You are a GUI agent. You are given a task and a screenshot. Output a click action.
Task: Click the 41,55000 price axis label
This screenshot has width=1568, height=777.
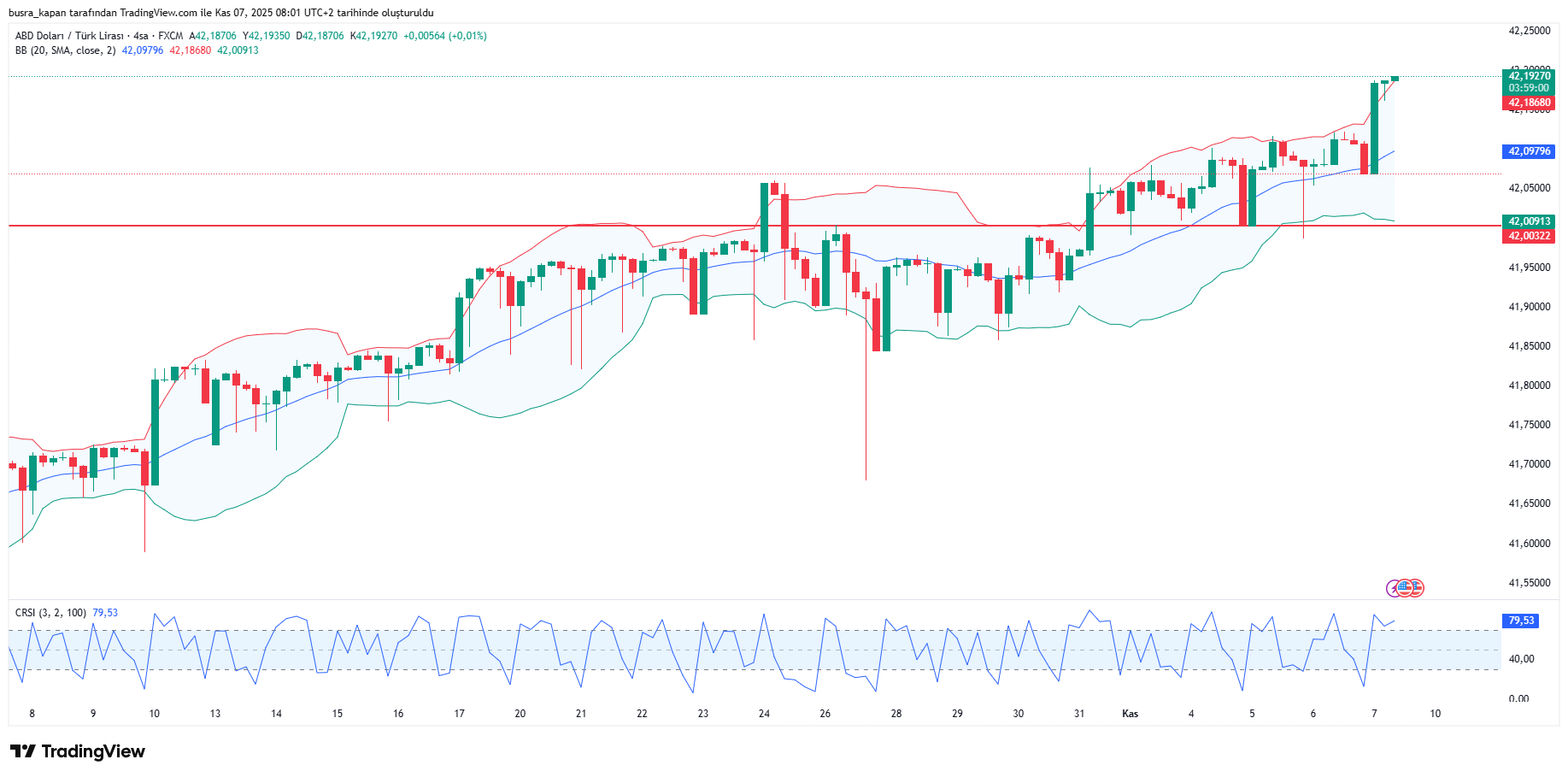point(1529,583)
